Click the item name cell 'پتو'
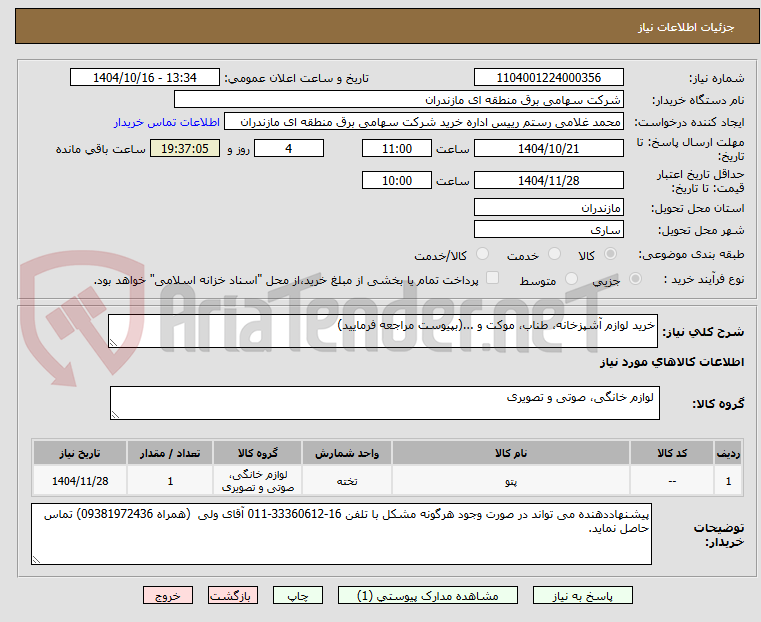This screenshot has height=622, width=761. pos(511,481)
